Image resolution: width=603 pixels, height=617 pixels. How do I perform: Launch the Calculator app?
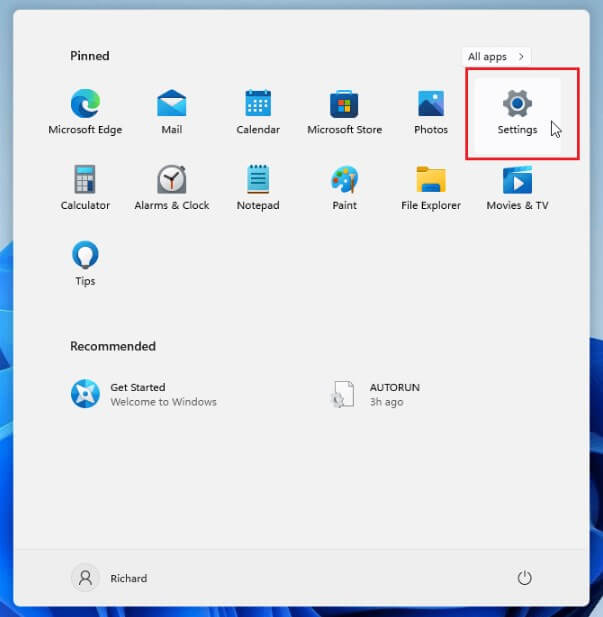click(85, 188)
